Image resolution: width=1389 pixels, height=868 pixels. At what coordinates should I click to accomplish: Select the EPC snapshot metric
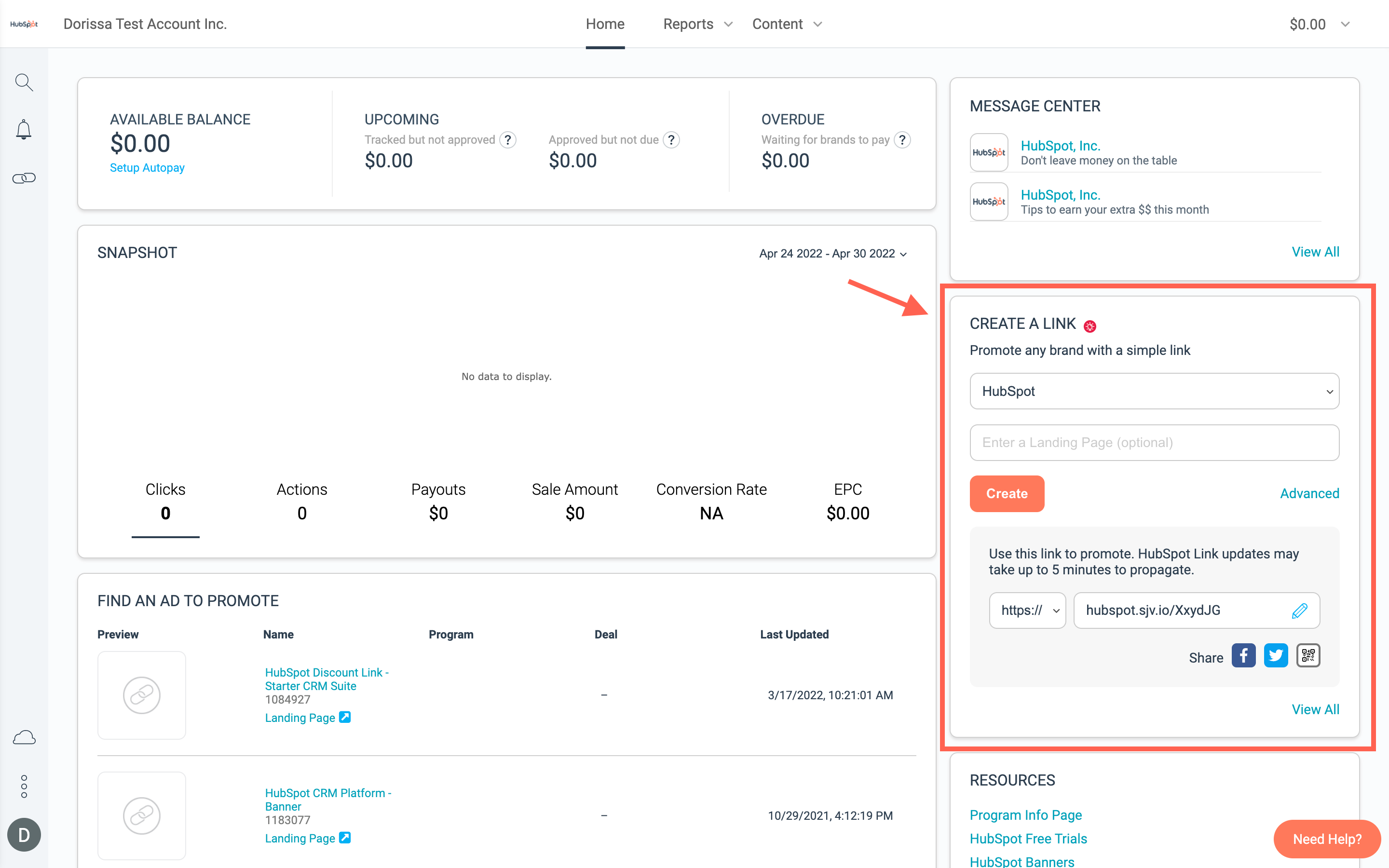[848, 501]
